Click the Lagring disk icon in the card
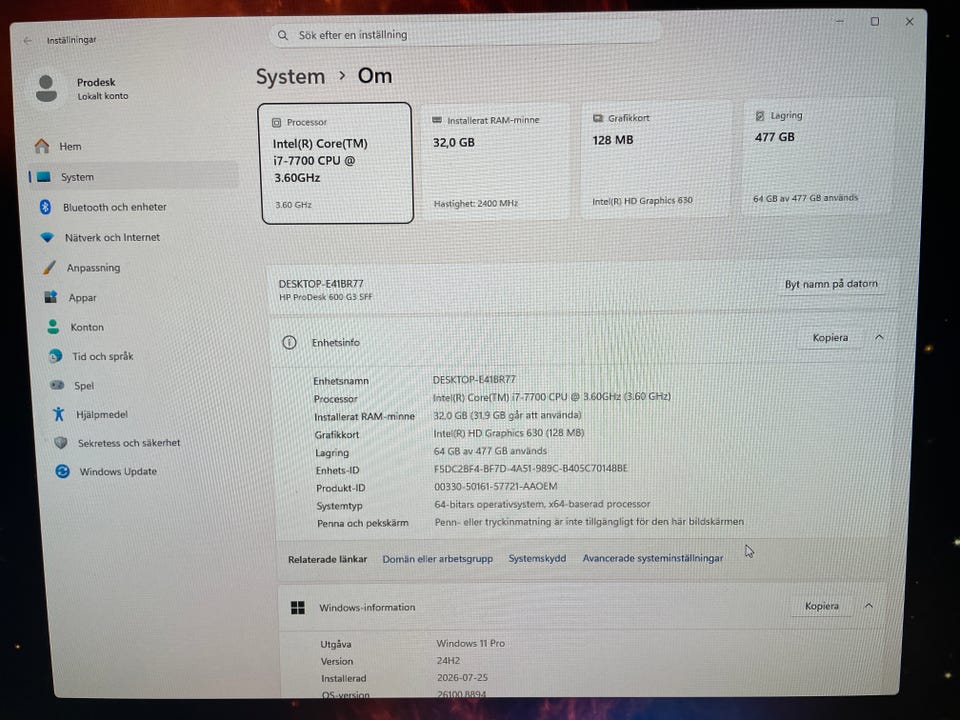 point(760,115)
